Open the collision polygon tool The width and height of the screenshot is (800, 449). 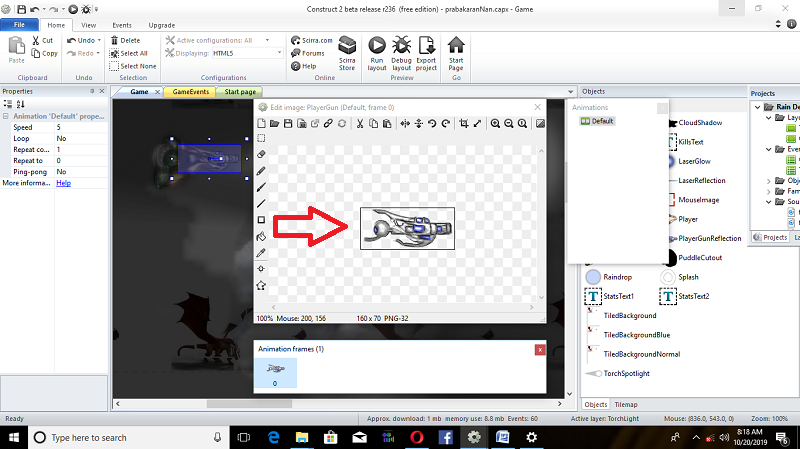[x=261, y=285]
